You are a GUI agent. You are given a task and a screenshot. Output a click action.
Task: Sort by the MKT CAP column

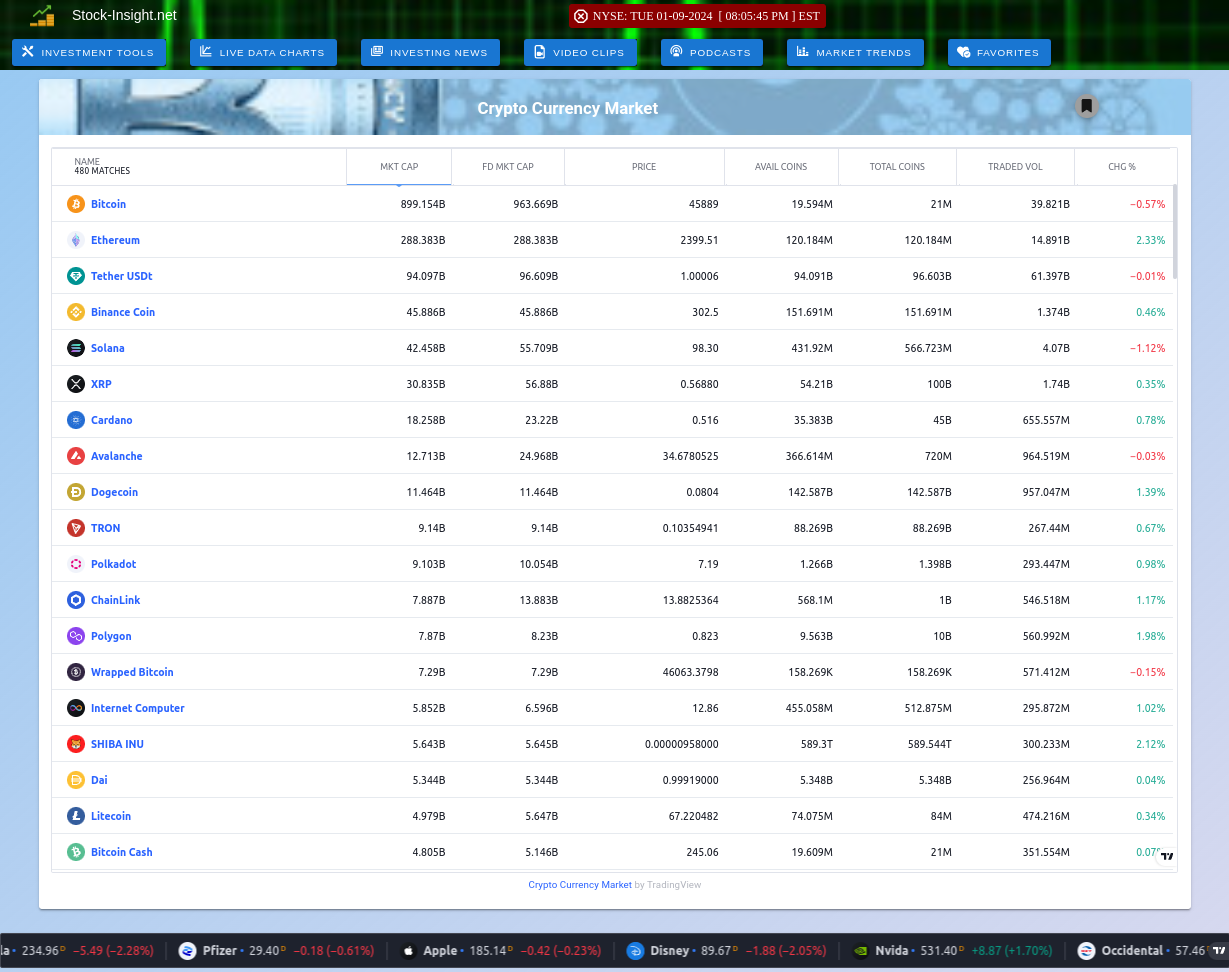pyautogui.click(x=399, y=167)
